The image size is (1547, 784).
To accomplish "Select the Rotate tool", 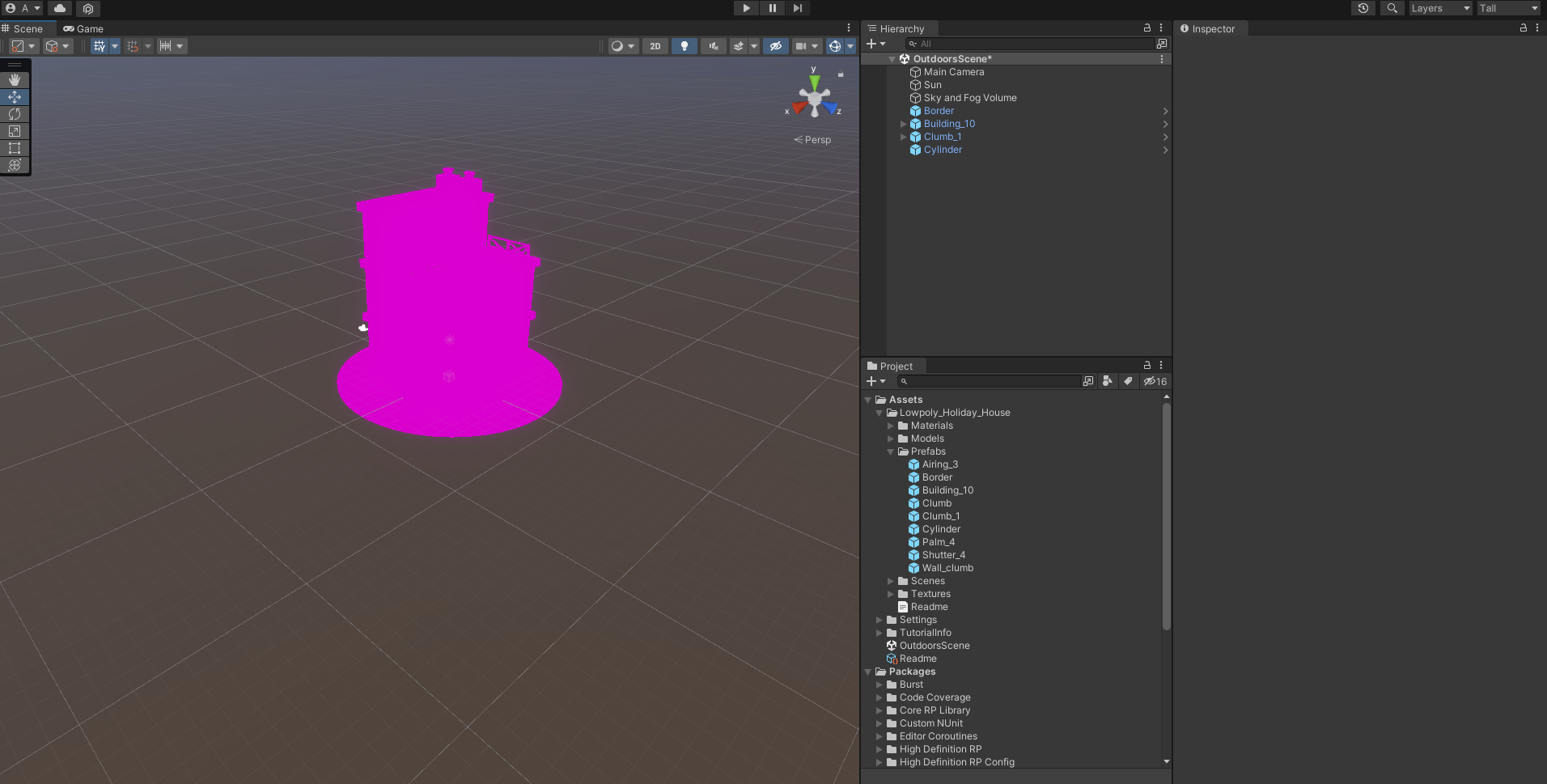I will coord(15,114).
